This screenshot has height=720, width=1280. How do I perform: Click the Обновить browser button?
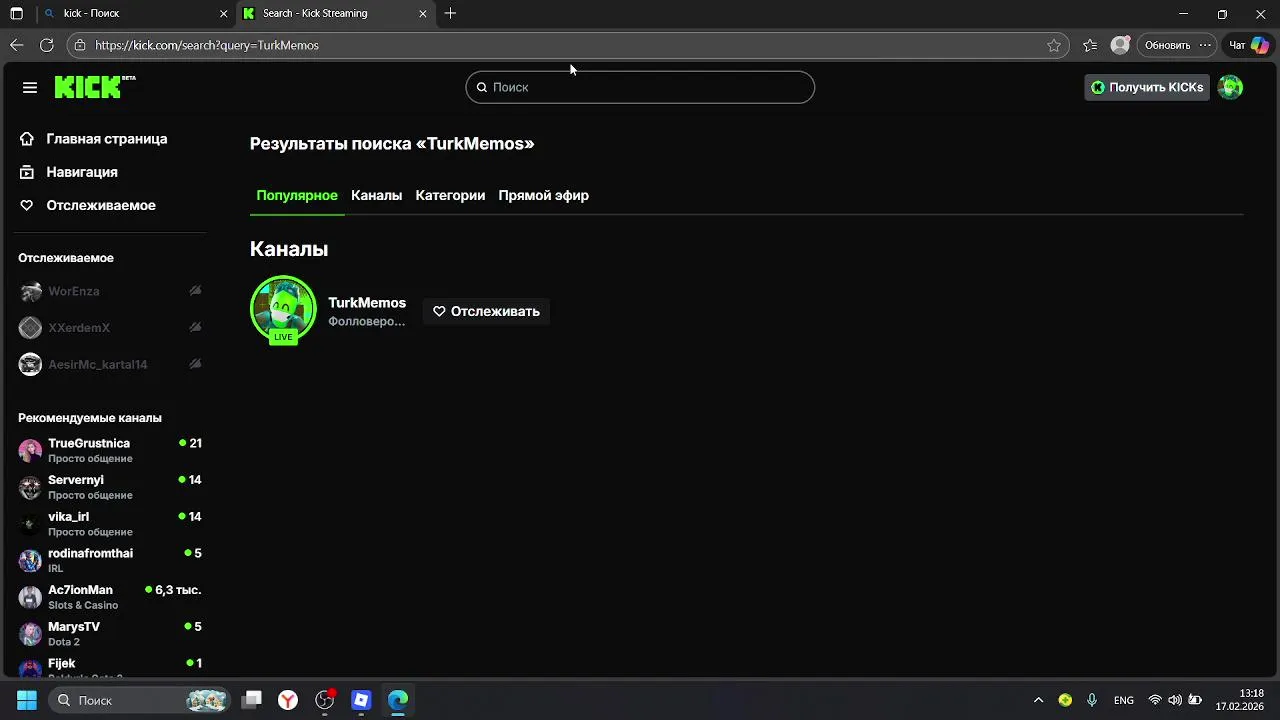(1167, 45)
